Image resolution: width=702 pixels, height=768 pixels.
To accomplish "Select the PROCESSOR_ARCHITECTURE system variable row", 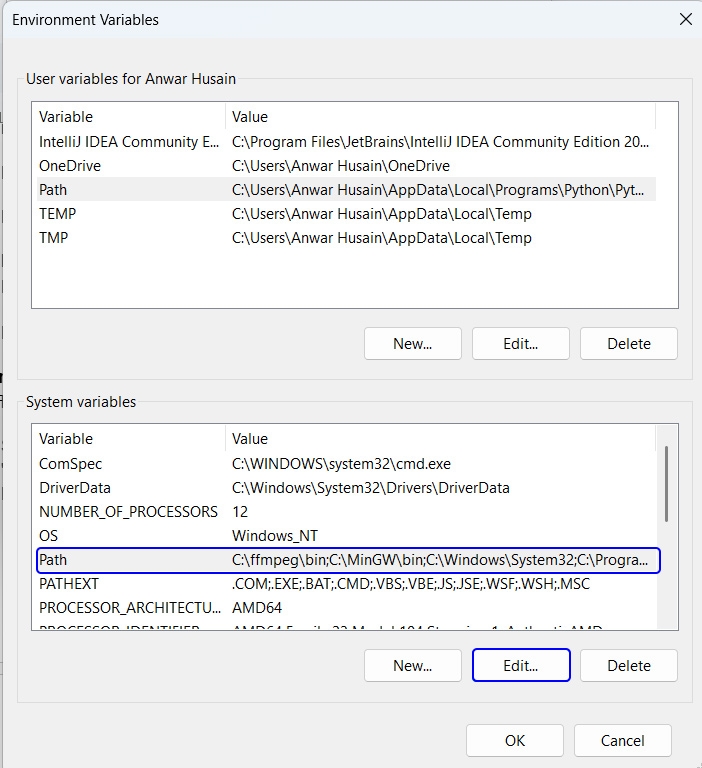I will coord(128,608).
